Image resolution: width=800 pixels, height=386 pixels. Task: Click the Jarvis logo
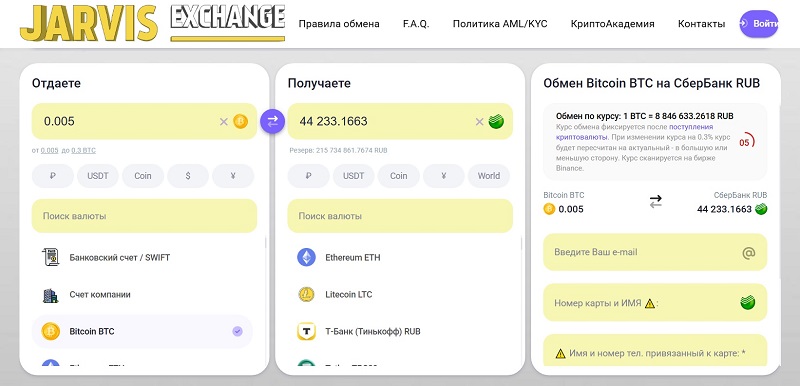point(89,23)
